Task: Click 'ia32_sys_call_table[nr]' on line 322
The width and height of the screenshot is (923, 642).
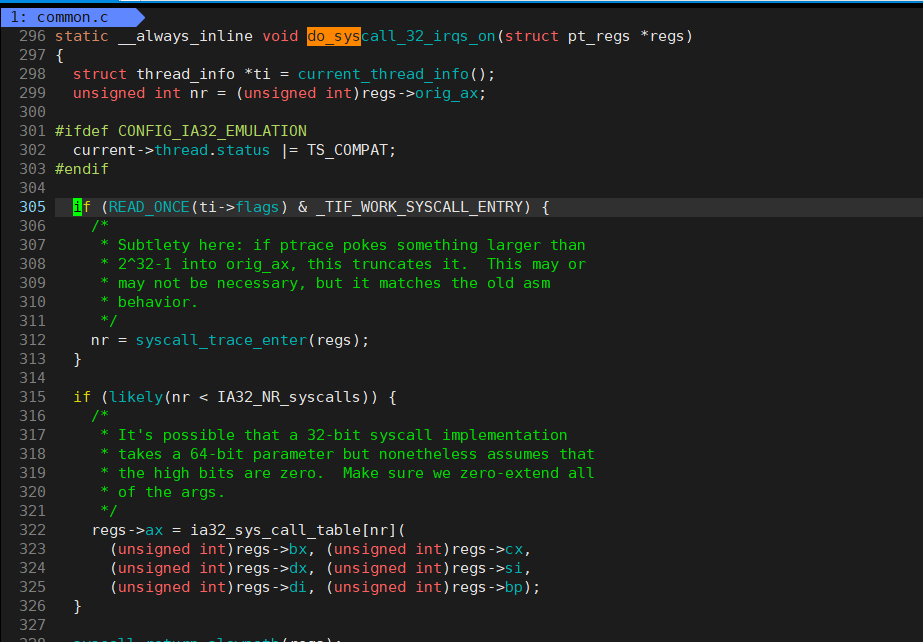Action: point(293,530)
